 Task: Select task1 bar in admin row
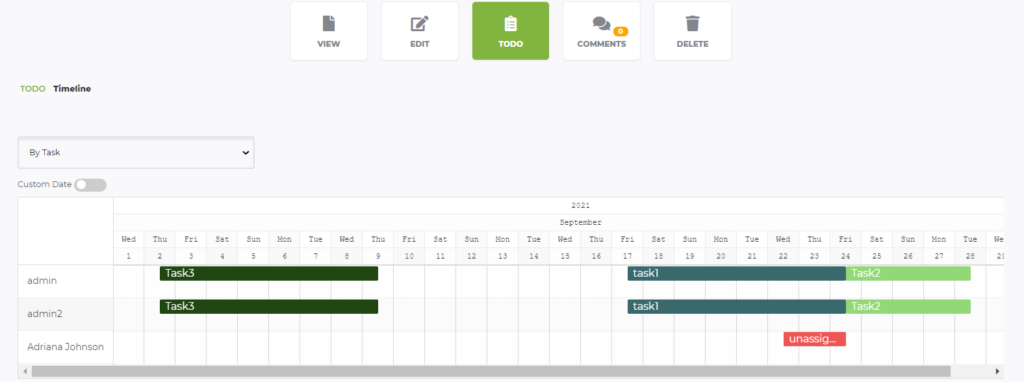[737, 274]
